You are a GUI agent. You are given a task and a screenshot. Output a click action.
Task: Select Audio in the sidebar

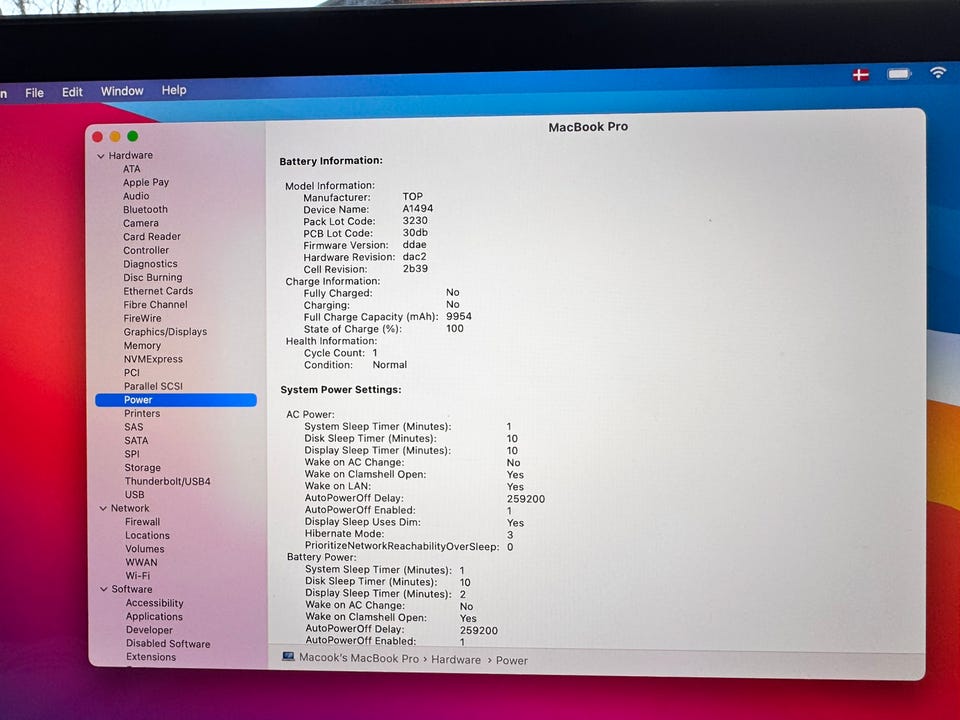pos(136,196)
